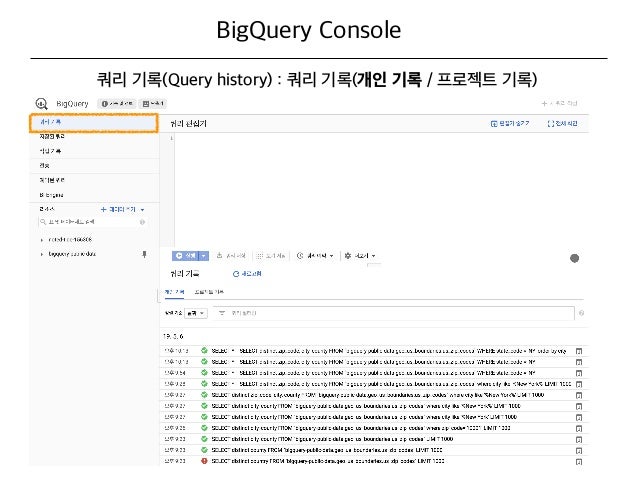Open Query history in the left sidebar

94,122
